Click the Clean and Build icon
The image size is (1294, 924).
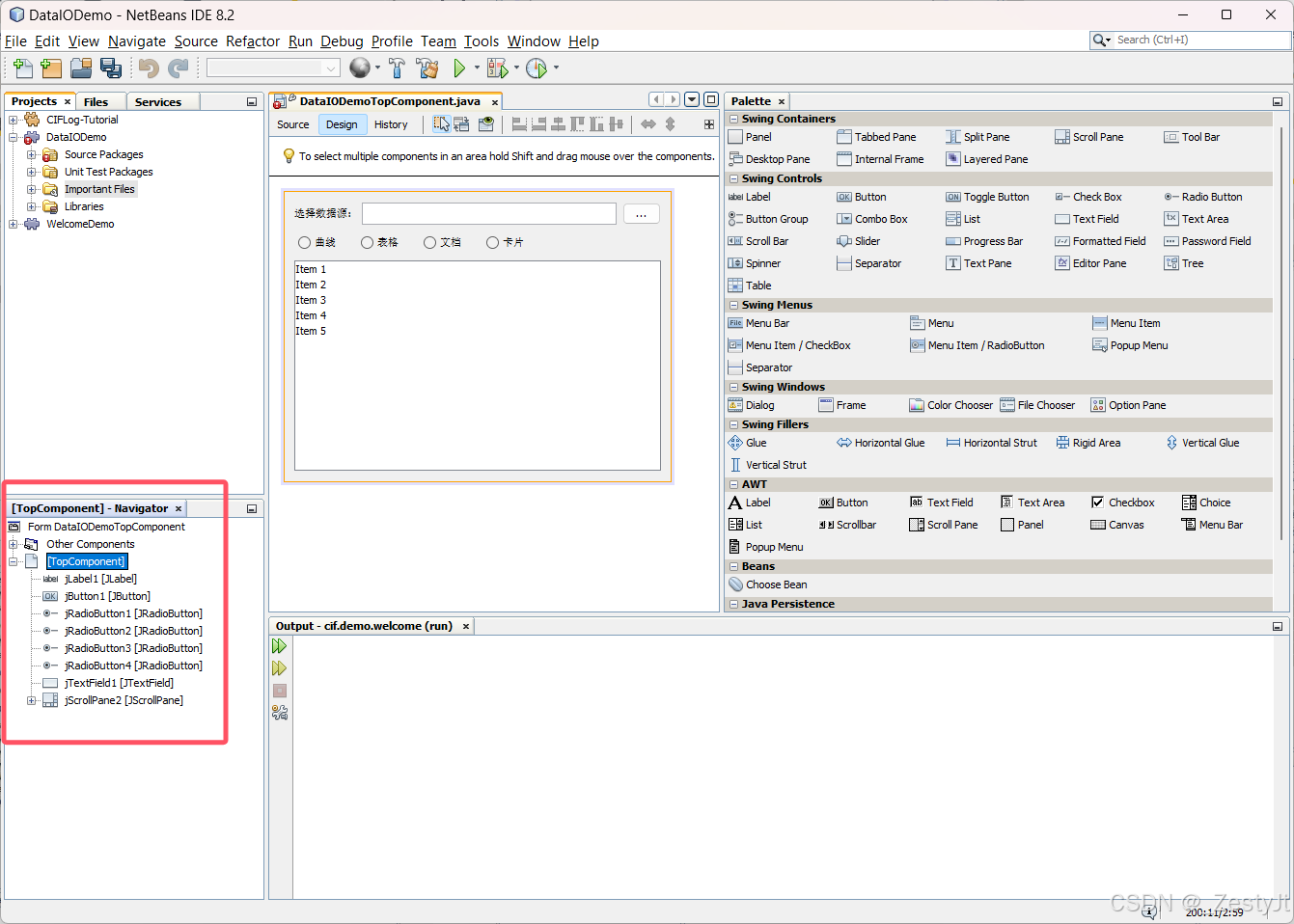pyautogui.click(x=427, y=68)
